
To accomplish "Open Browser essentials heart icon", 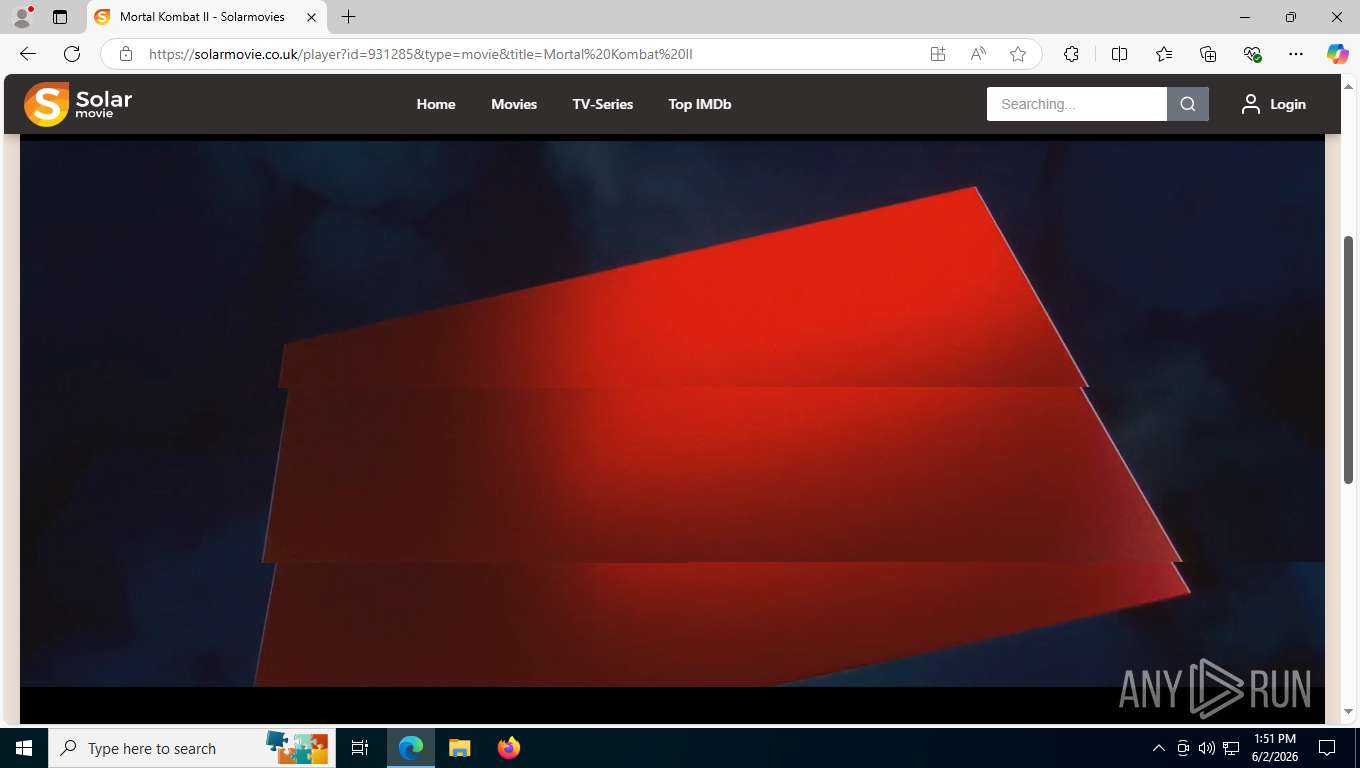I will (x=1252, y=54).
